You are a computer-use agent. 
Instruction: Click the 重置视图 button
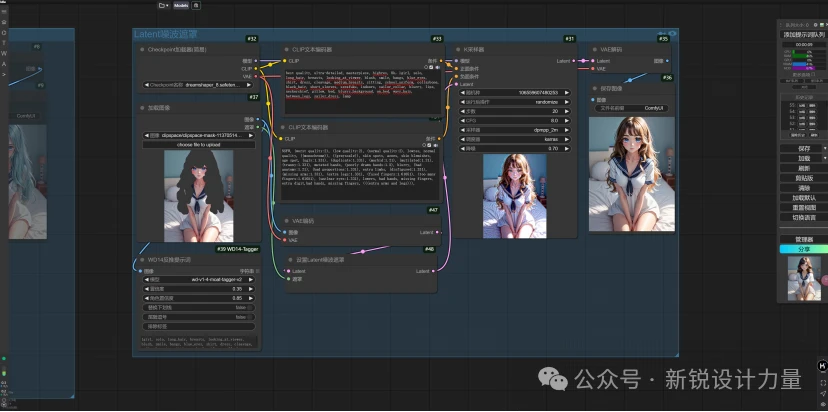[x=804, y=208]
